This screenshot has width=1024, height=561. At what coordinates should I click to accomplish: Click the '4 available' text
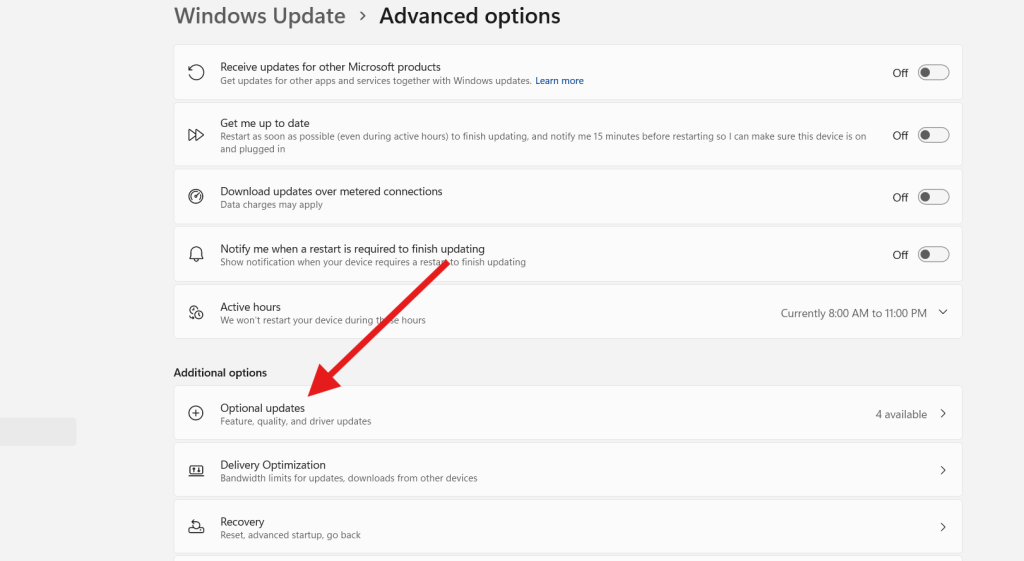[x=901, y=414]
